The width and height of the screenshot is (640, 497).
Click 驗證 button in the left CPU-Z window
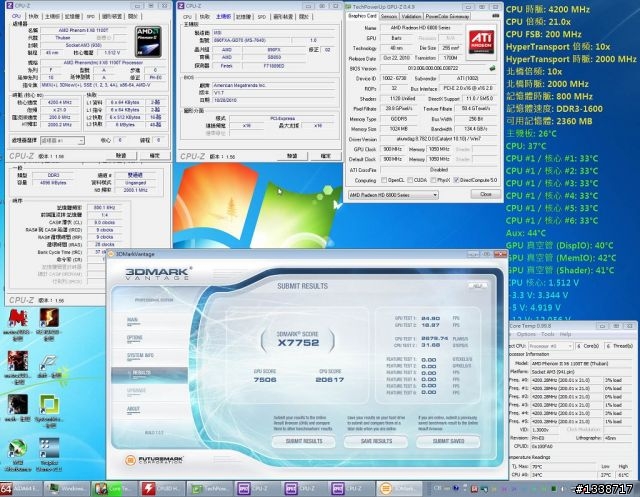pyautogui.click(x=121, y=155)
